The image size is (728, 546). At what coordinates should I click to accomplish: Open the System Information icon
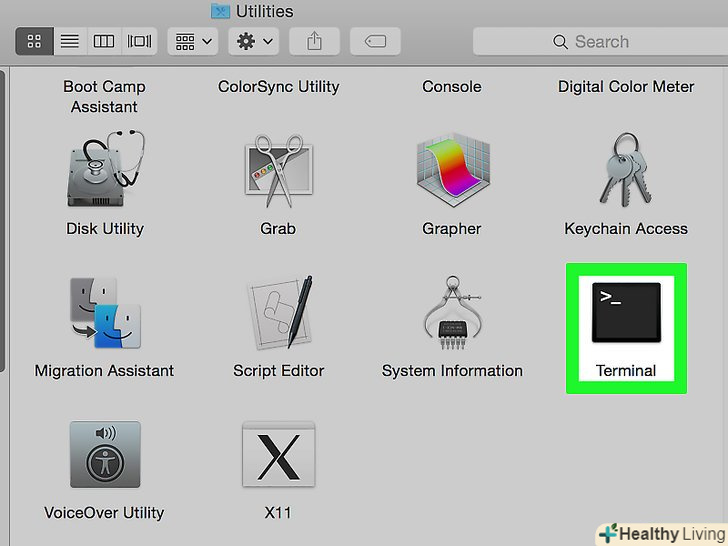453,312
